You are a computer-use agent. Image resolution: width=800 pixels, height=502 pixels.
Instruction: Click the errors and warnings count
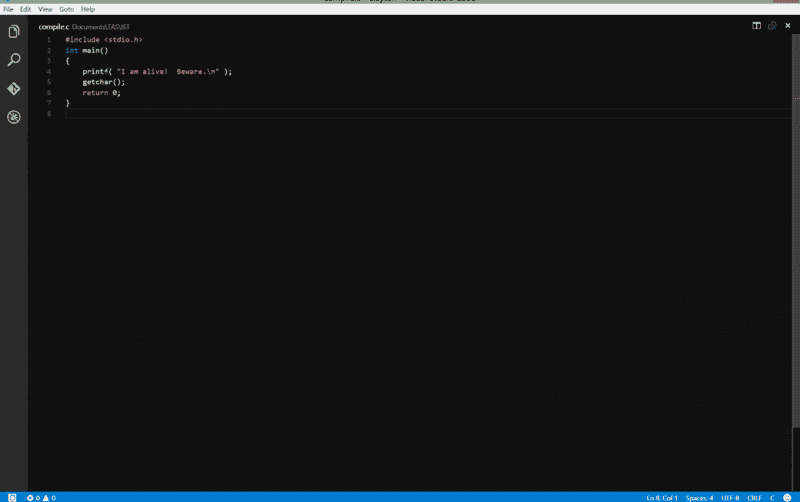42,497
